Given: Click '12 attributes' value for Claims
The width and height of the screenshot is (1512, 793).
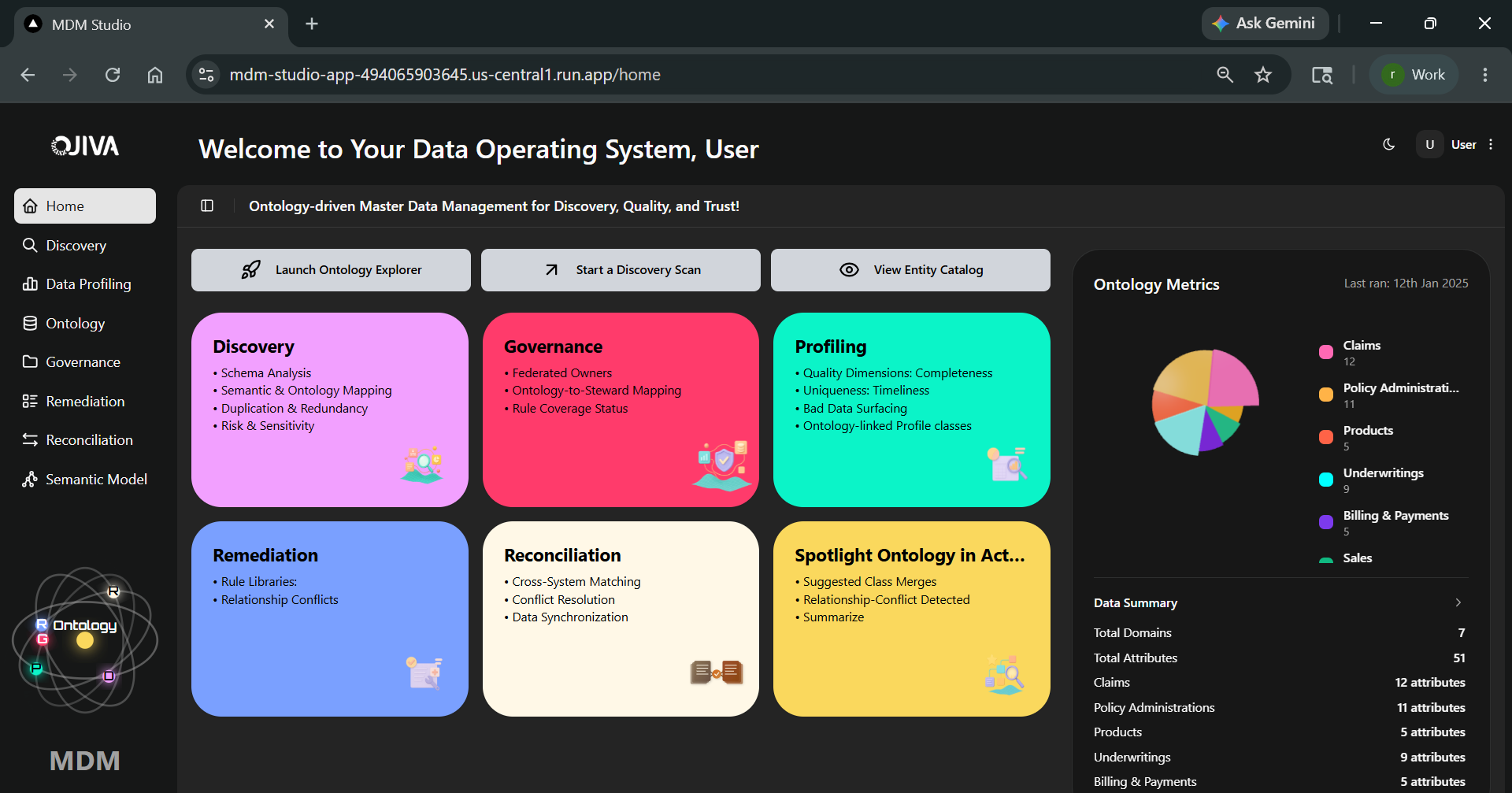Looking at the screenshot, I should coord(1430,682).
